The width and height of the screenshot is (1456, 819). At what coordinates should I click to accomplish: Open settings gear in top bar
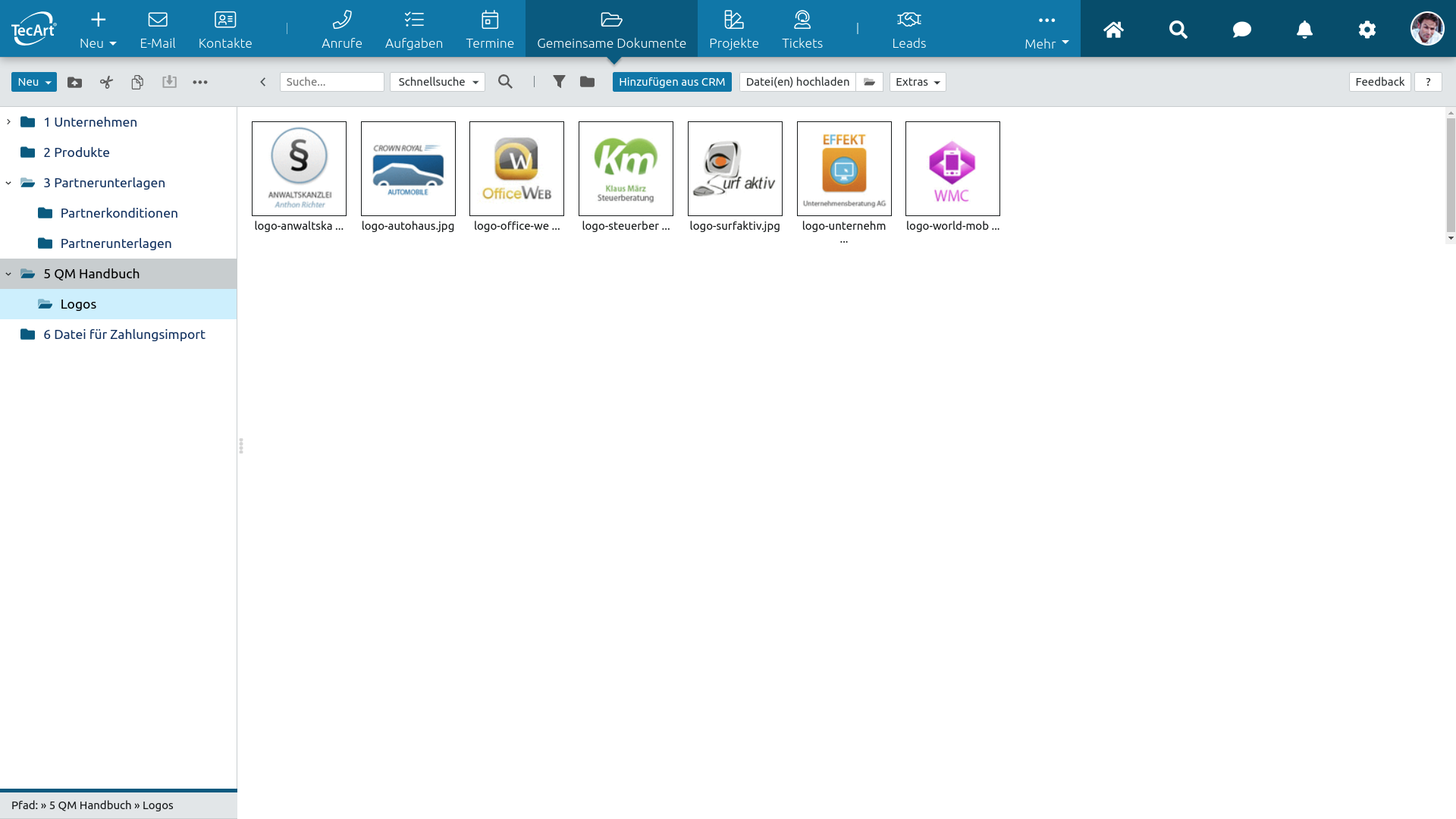click(x=1367, y=30)
